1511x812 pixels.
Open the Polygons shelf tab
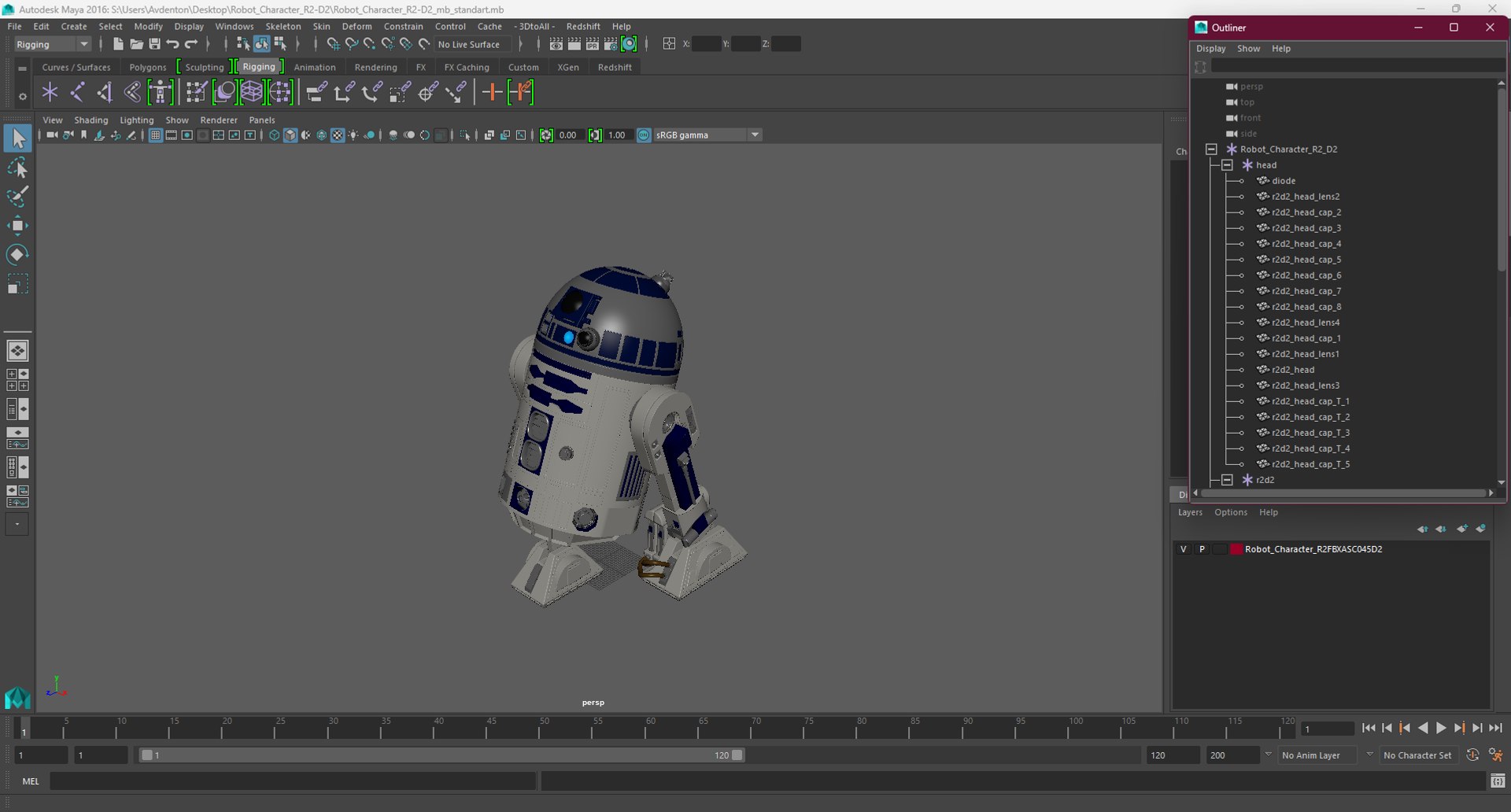[148, 68]
